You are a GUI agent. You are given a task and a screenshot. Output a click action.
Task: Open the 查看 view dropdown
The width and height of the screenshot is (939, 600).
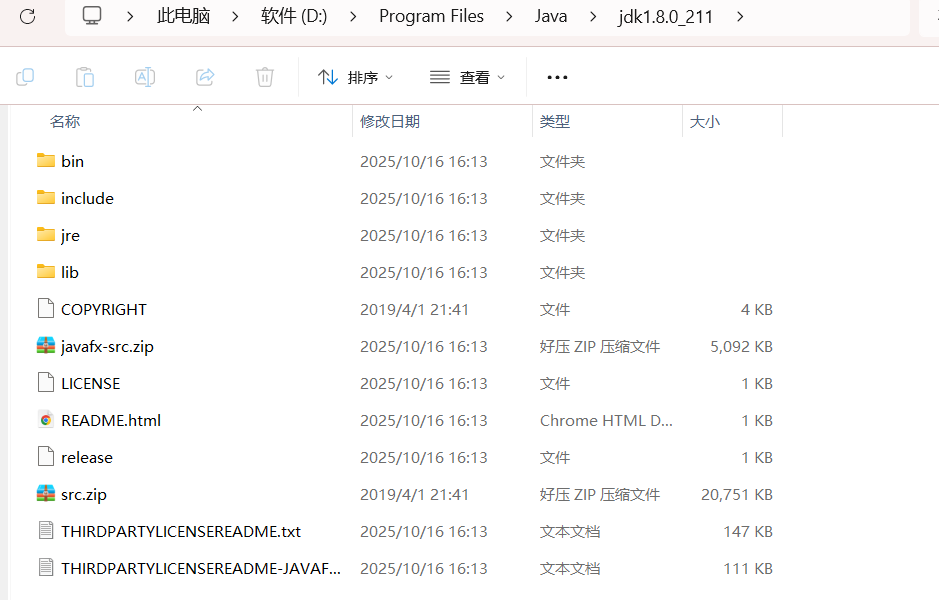(468, 77)
